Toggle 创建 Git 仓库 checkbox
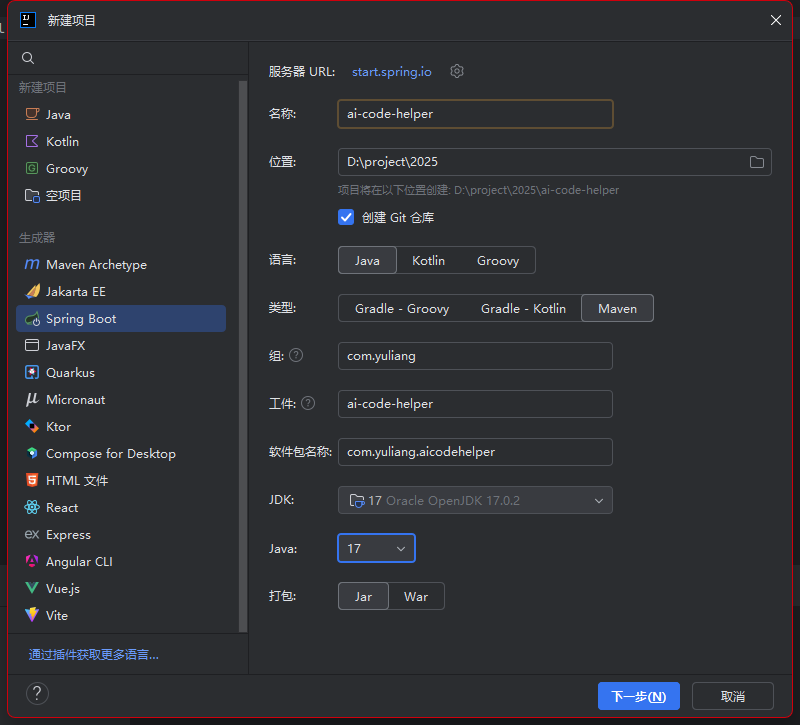The height and width of the screenshot is (725, 800). tap(346, 217)
